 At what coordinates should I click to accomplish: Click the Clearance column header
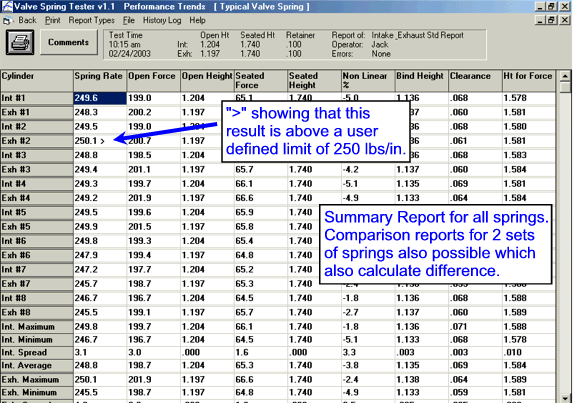tap(475, 80)
